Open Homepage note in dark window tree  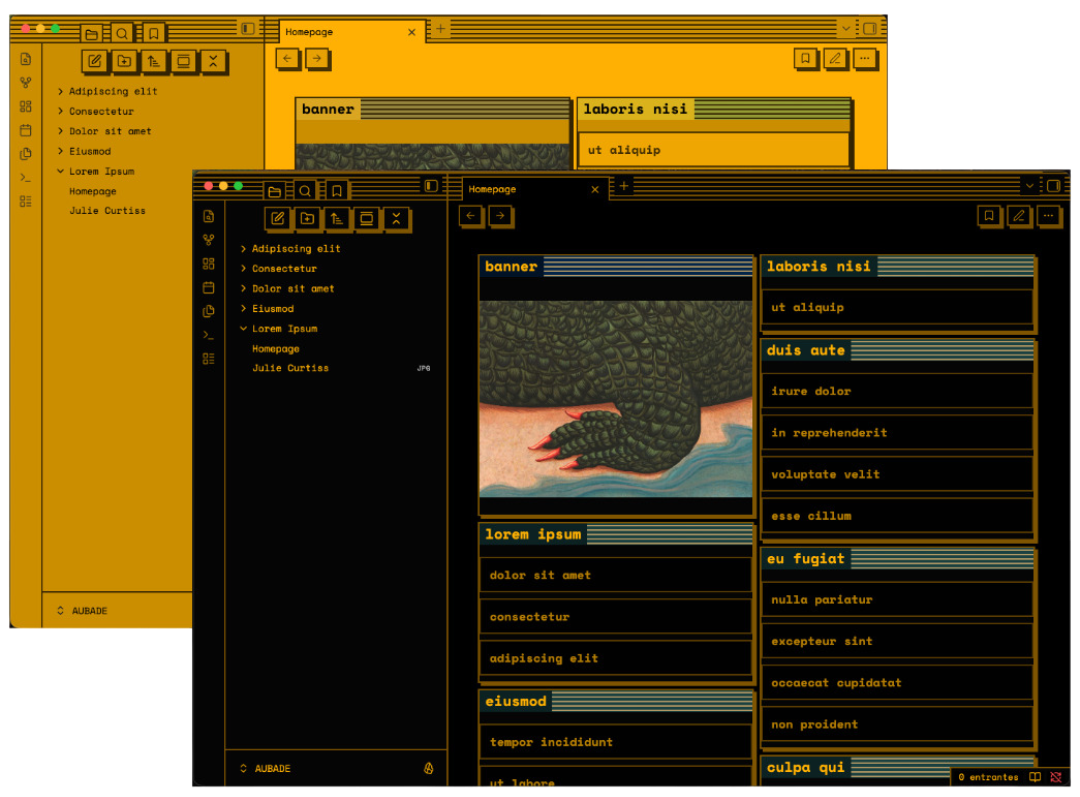point(276,349)
